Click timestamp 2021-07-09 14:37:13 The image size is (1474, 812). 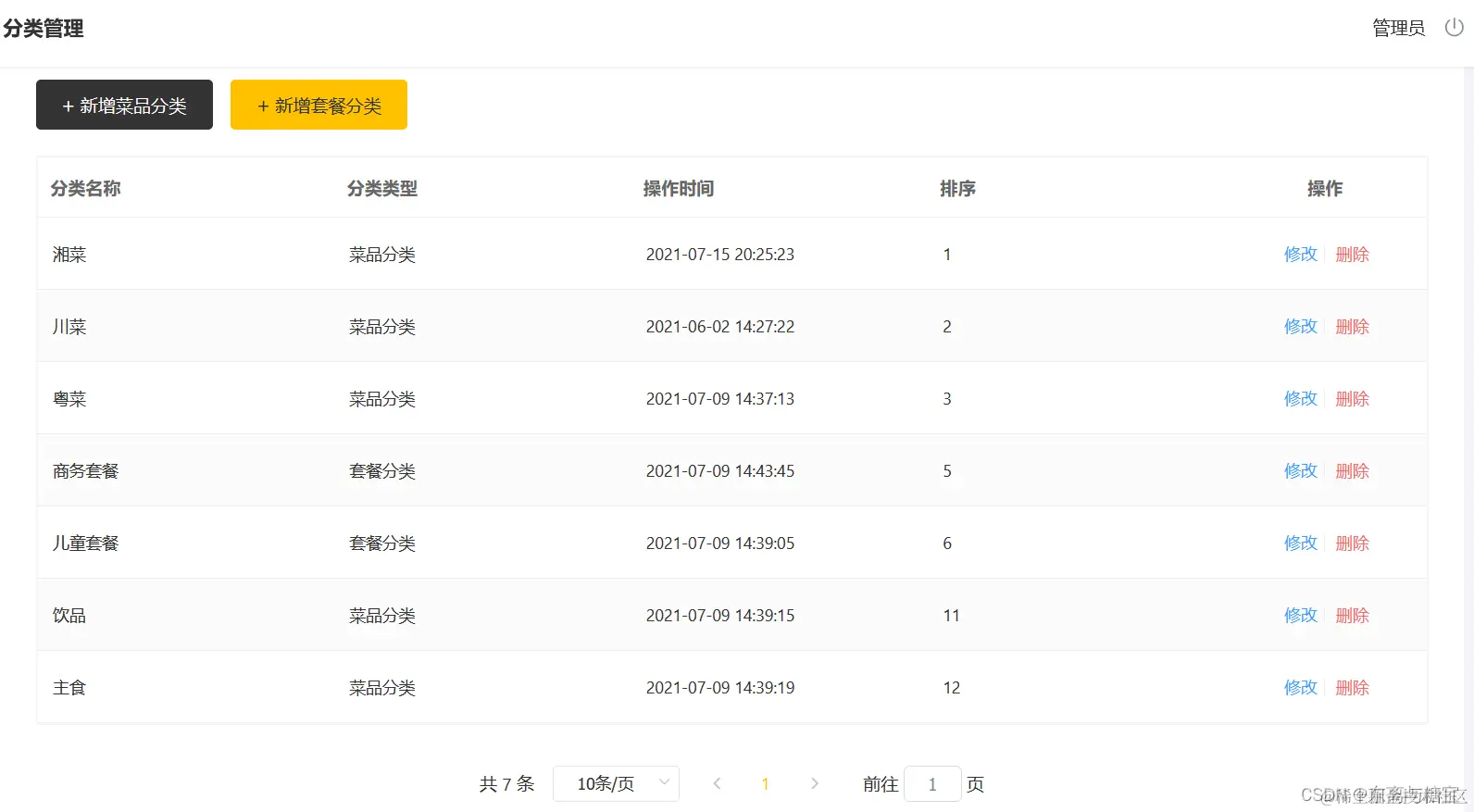pyautogui.click(x=719, y=398)
